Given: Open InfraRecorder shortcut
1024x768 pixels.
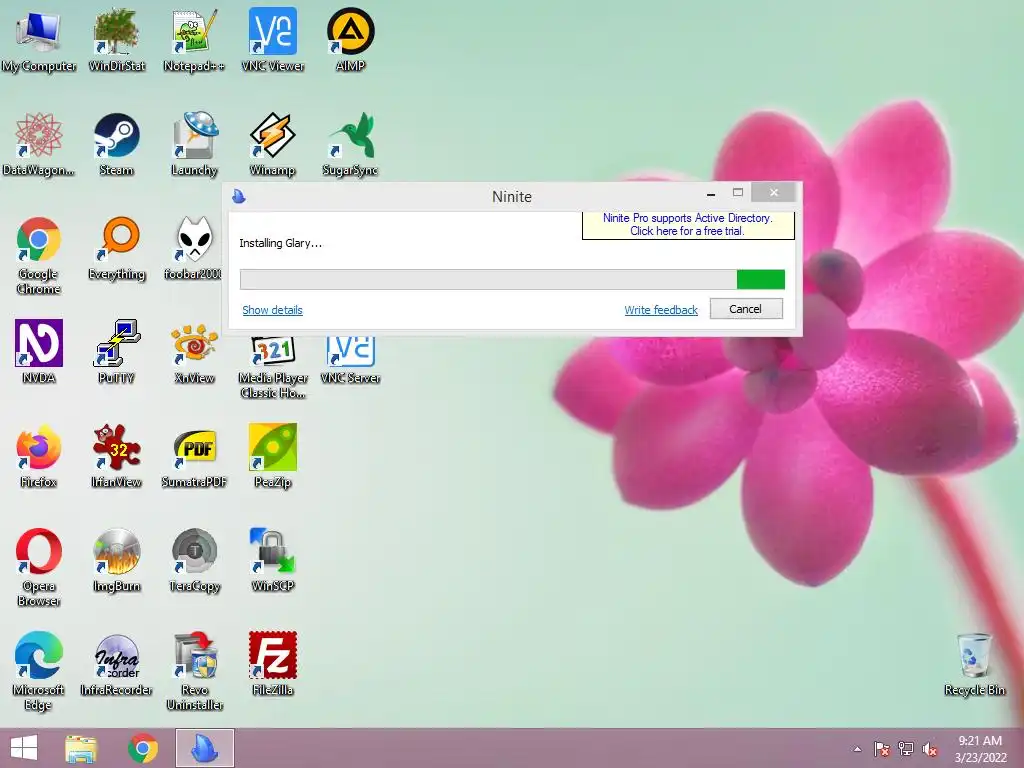Looking at the screenshot, I should [117, 665].
